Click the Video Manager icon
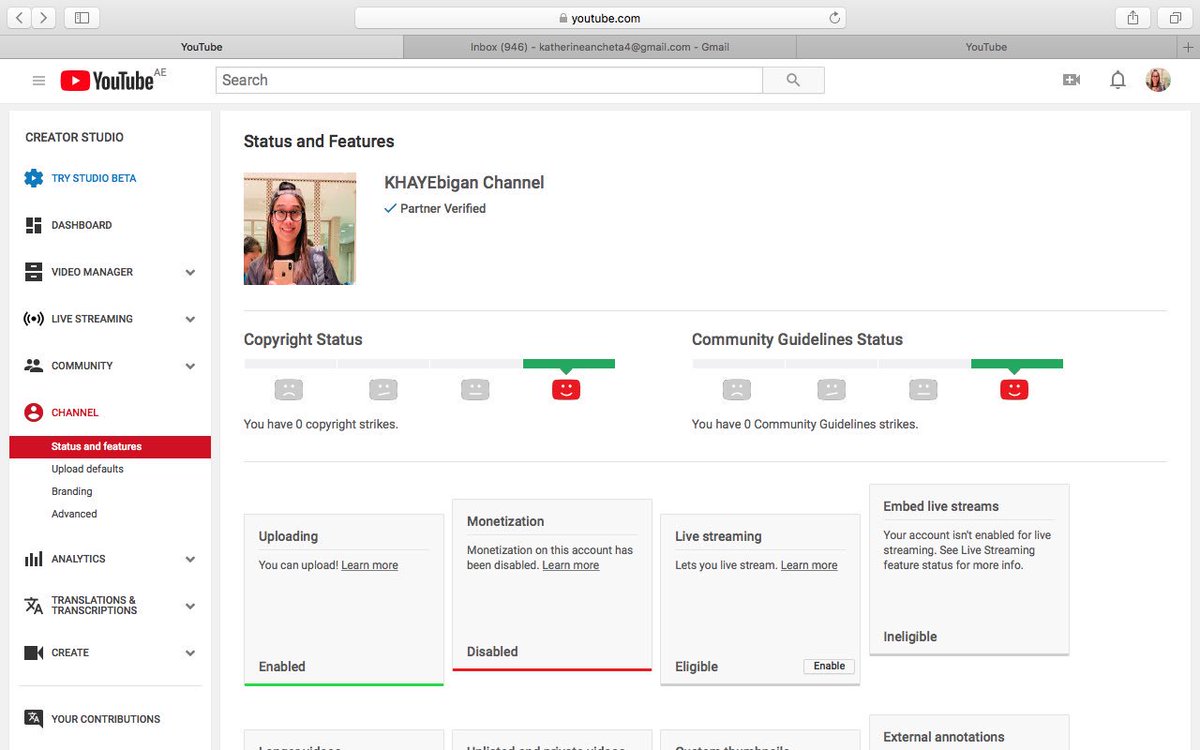Viewport: 1200px width, 750px height. [x=34, y=272]
